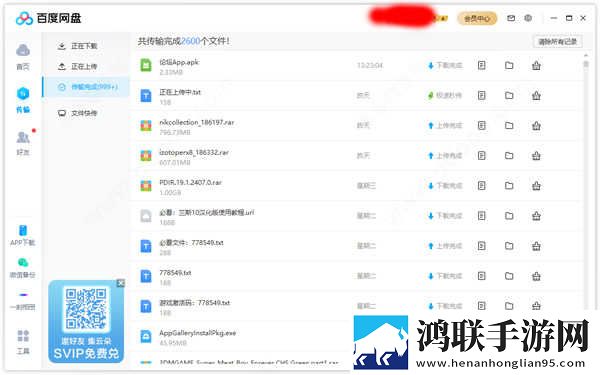Image resolution: width=600 pixels, height=375 pixels.
Task: Open folder for 必看文件：778549.txt row
Action: tap(509, 246)
